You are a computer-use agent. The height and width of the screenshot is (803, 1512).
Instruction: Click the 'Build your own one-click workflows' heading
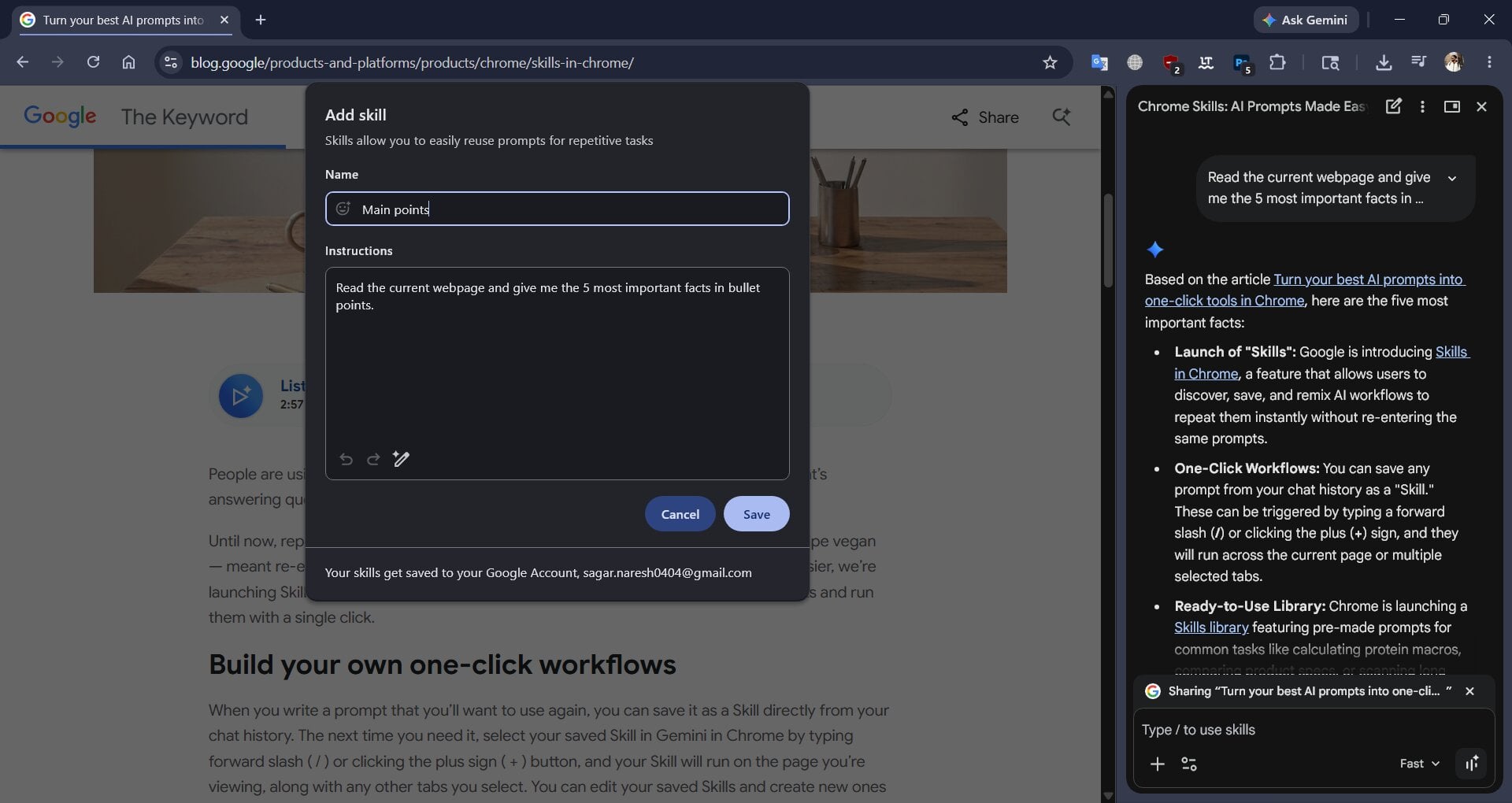[442, 664]
